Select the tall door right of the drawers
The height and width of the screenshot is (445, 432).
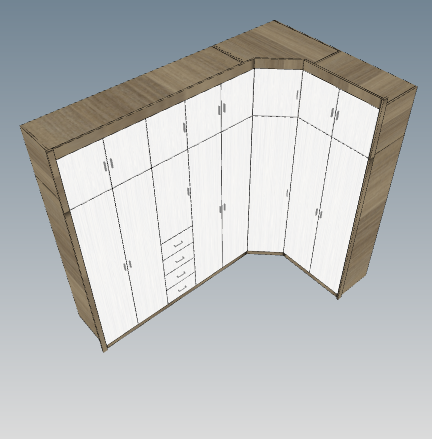(206, 208)
